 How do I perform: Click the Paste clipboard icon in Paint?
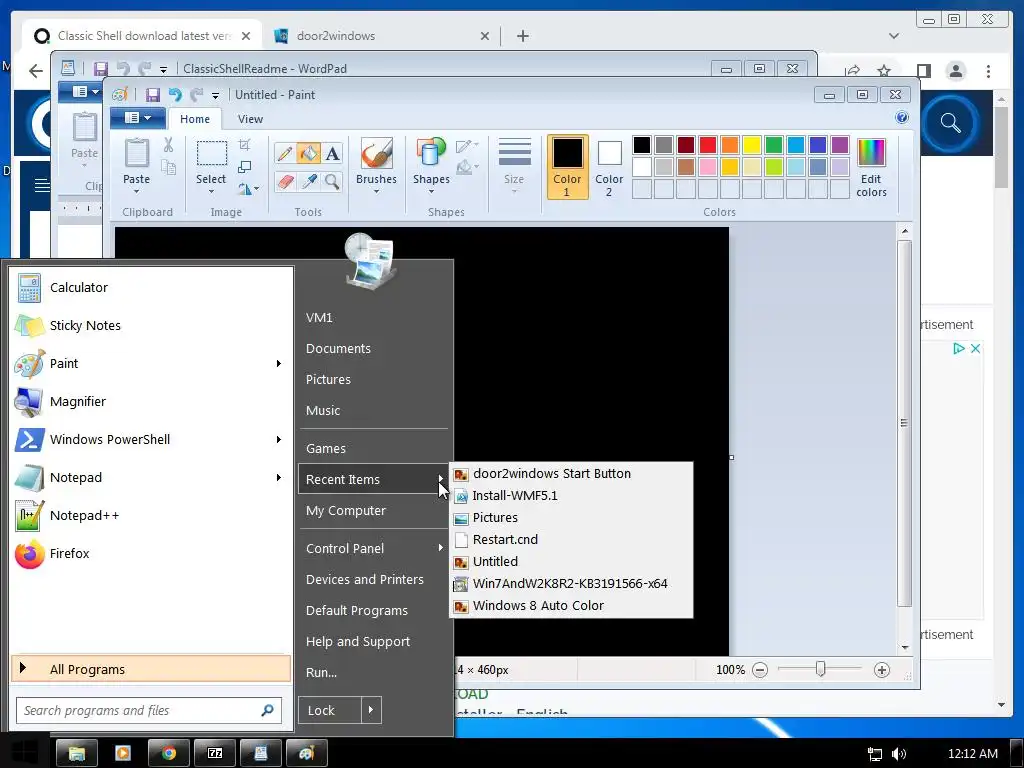pyautogui.click(x=136, y=153)
